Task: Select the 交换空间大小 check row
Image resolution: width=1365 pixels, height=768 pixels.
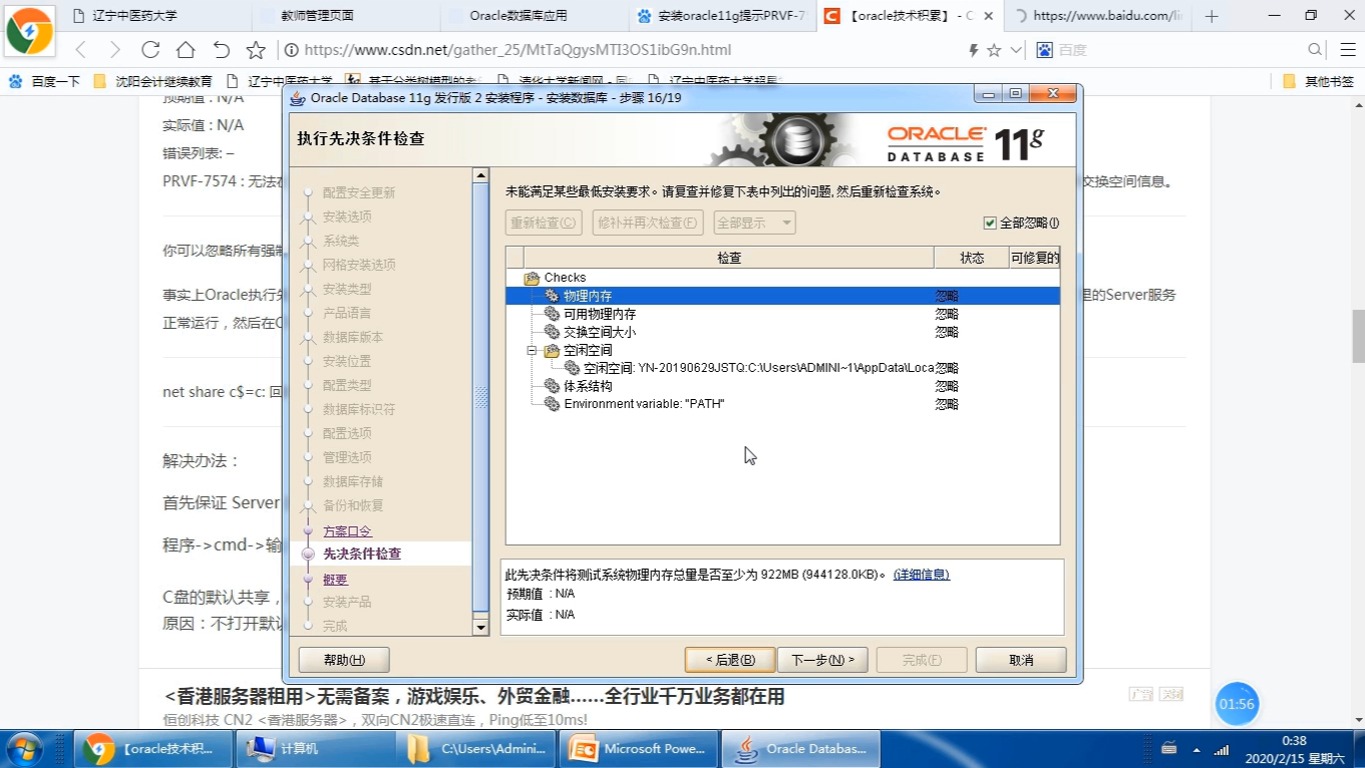Action: pyautogui.click(x=782, y=332)
